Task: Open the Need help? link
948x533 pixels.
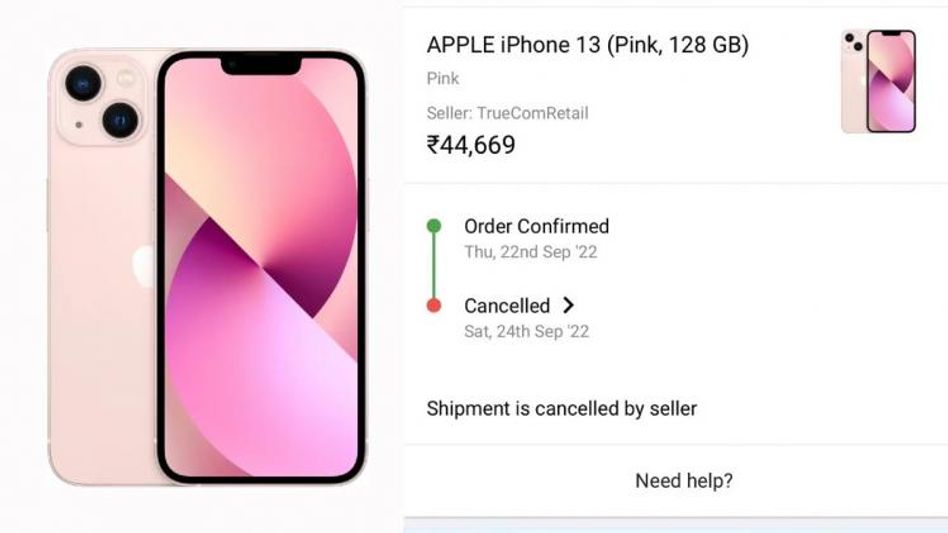Action: tap(684, 481)
